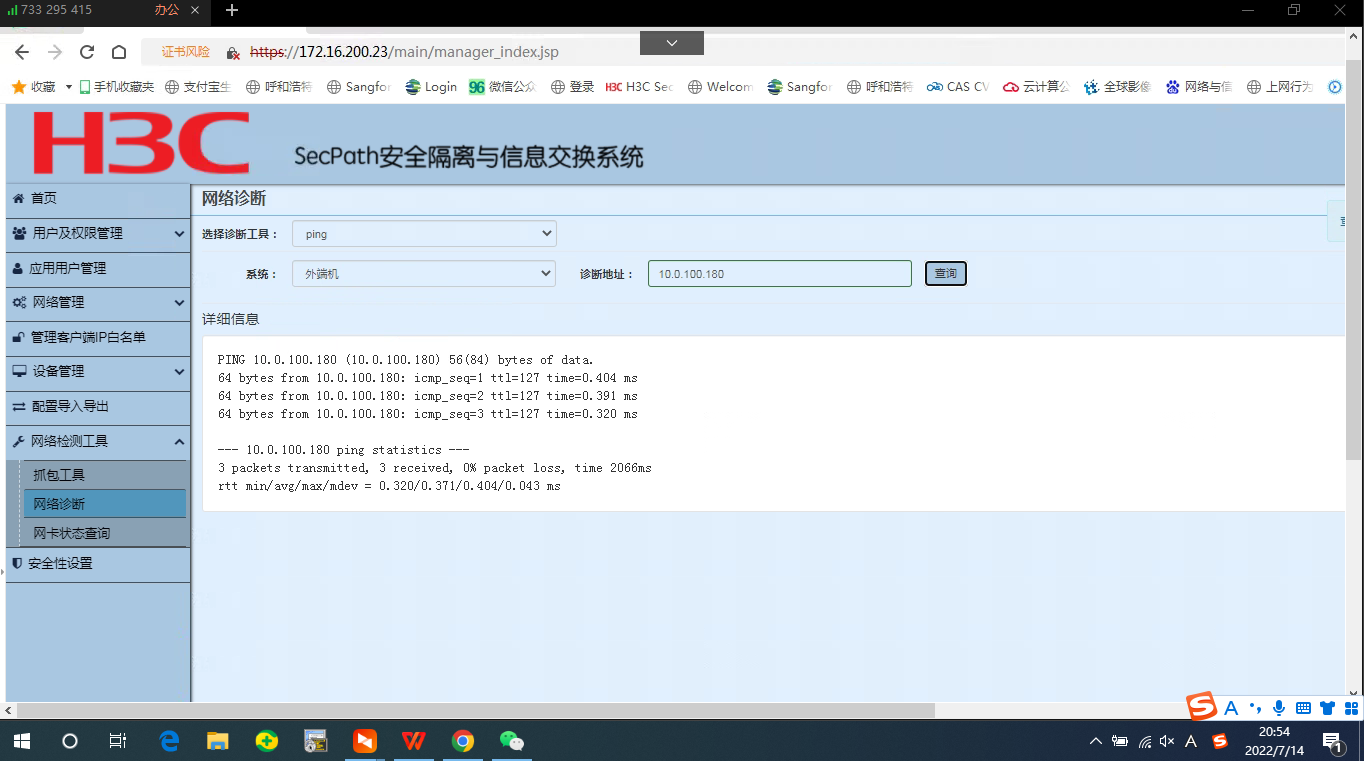The width and height of the screenshot is (1364, 761).
Task: Open the 选择诊断工具 ping dropdown
Action: [424, 234]
